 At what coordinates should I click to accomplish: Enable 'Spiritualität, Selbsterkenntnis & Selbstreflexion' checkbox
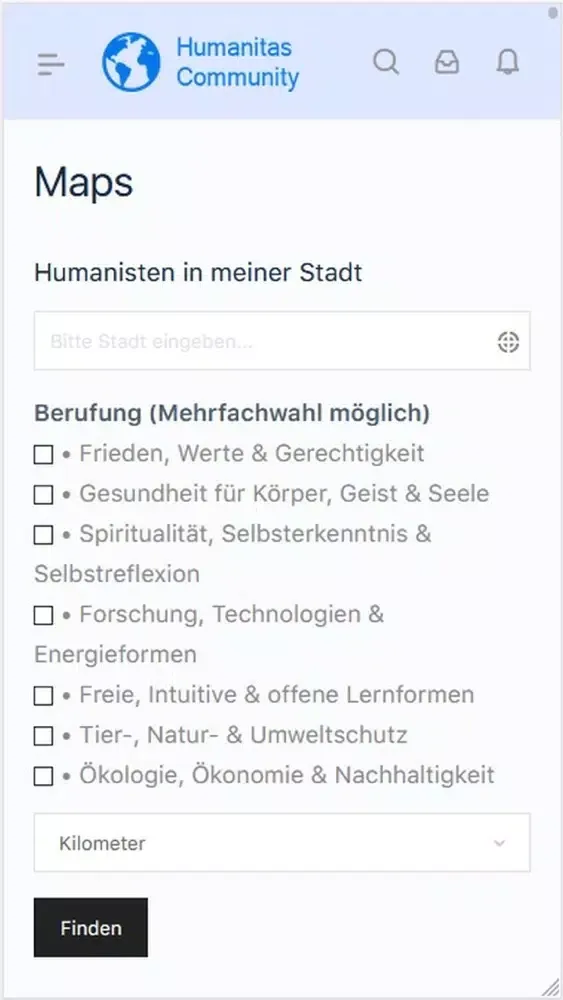[x=43, y=535]
